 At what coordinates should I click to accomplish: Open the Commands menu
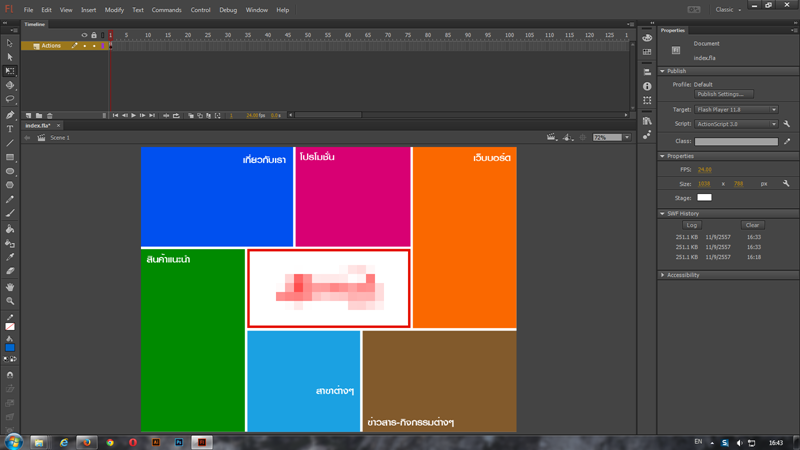(166, 10)
